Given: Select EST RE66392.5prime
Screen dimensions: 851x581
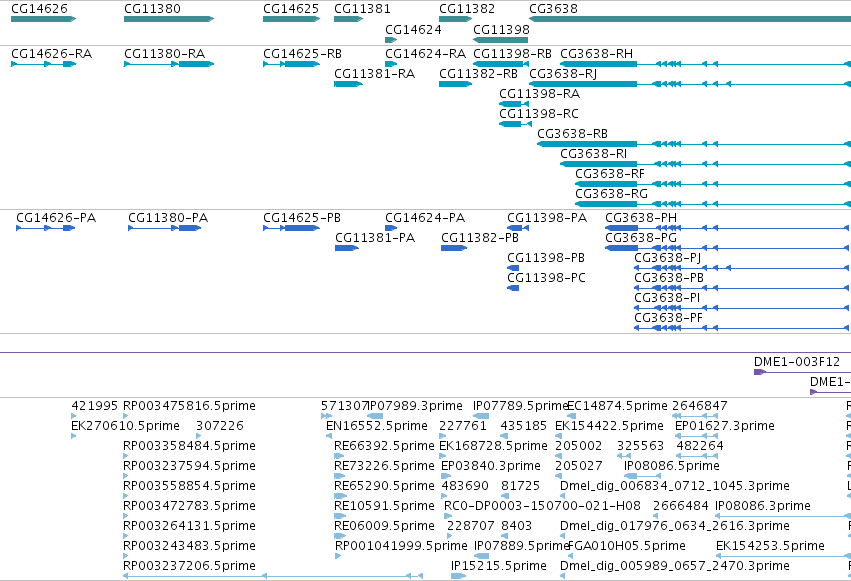Looking at the screenshot, I should click(339, 456).
